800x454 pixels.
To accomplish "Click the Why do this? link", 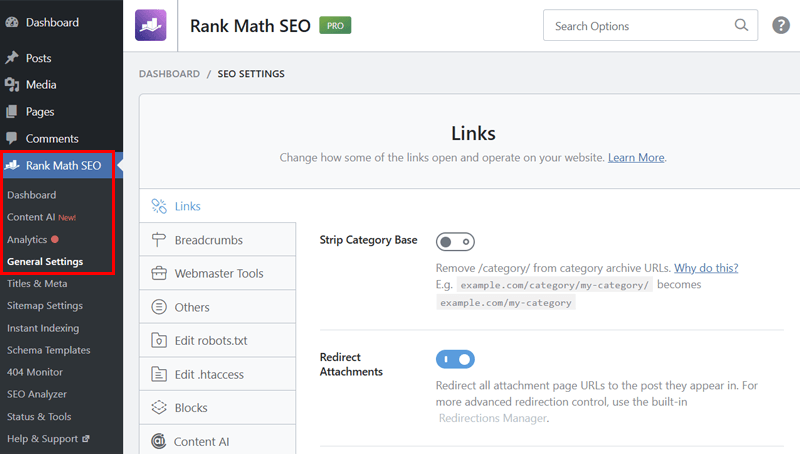I will click(706, 268).
